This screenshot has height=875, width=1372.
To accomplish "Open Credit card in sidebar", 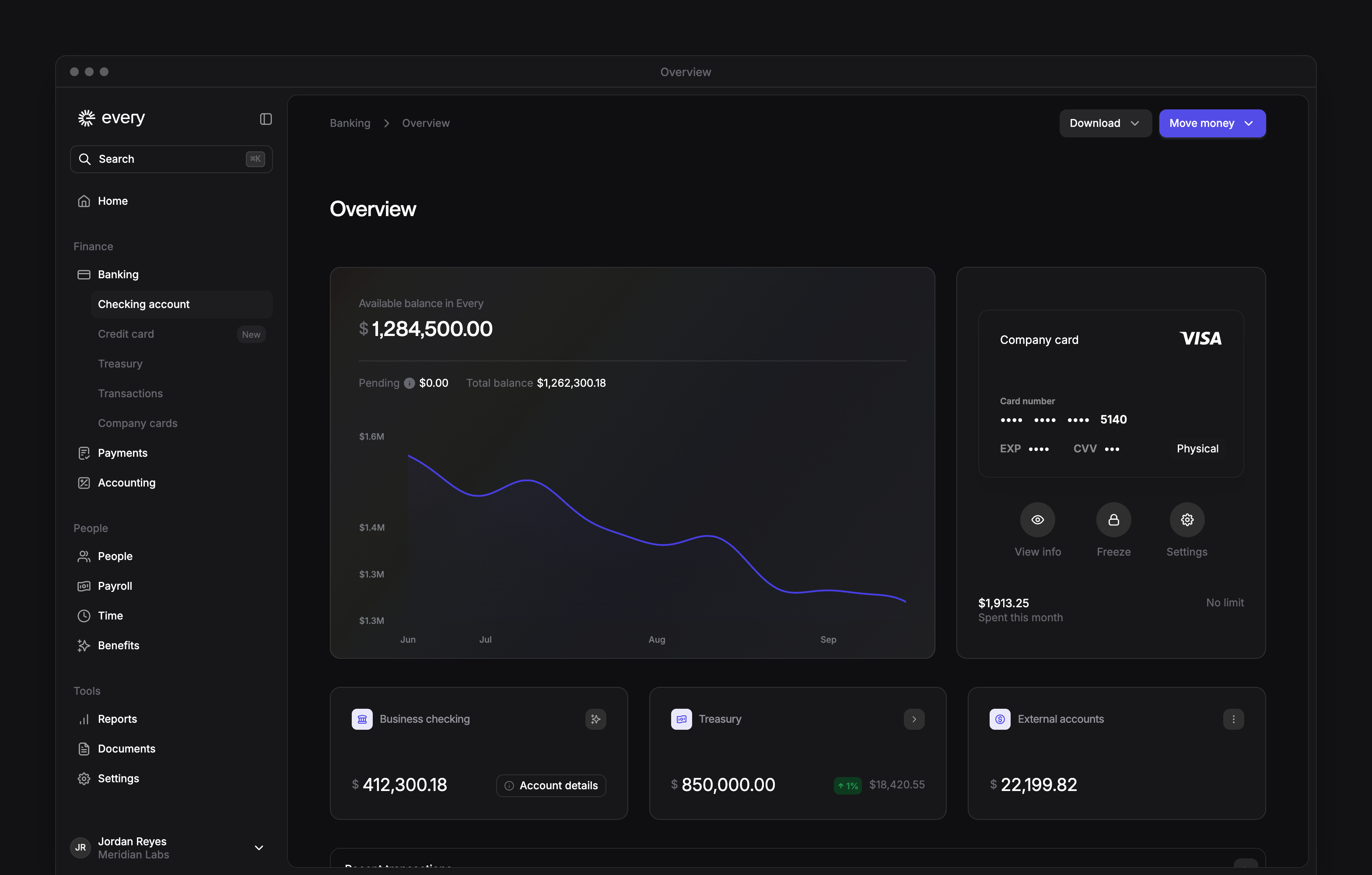I will coord(182,334).
